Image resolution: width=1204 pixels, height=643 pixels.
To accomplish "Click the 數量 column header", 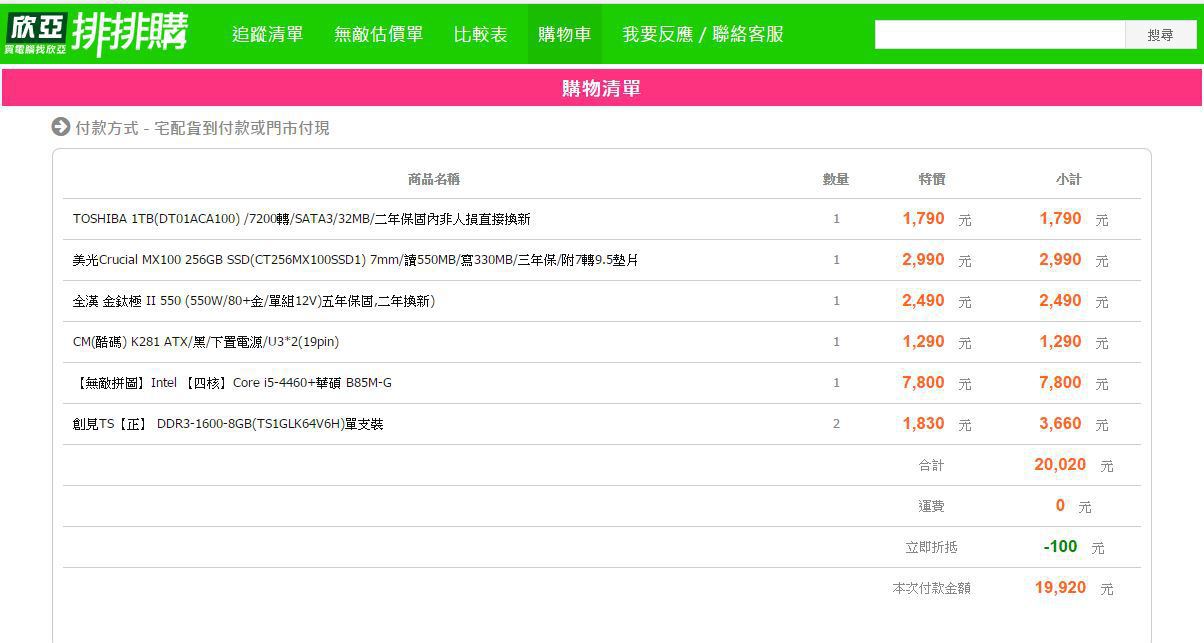I will point(836,179).
